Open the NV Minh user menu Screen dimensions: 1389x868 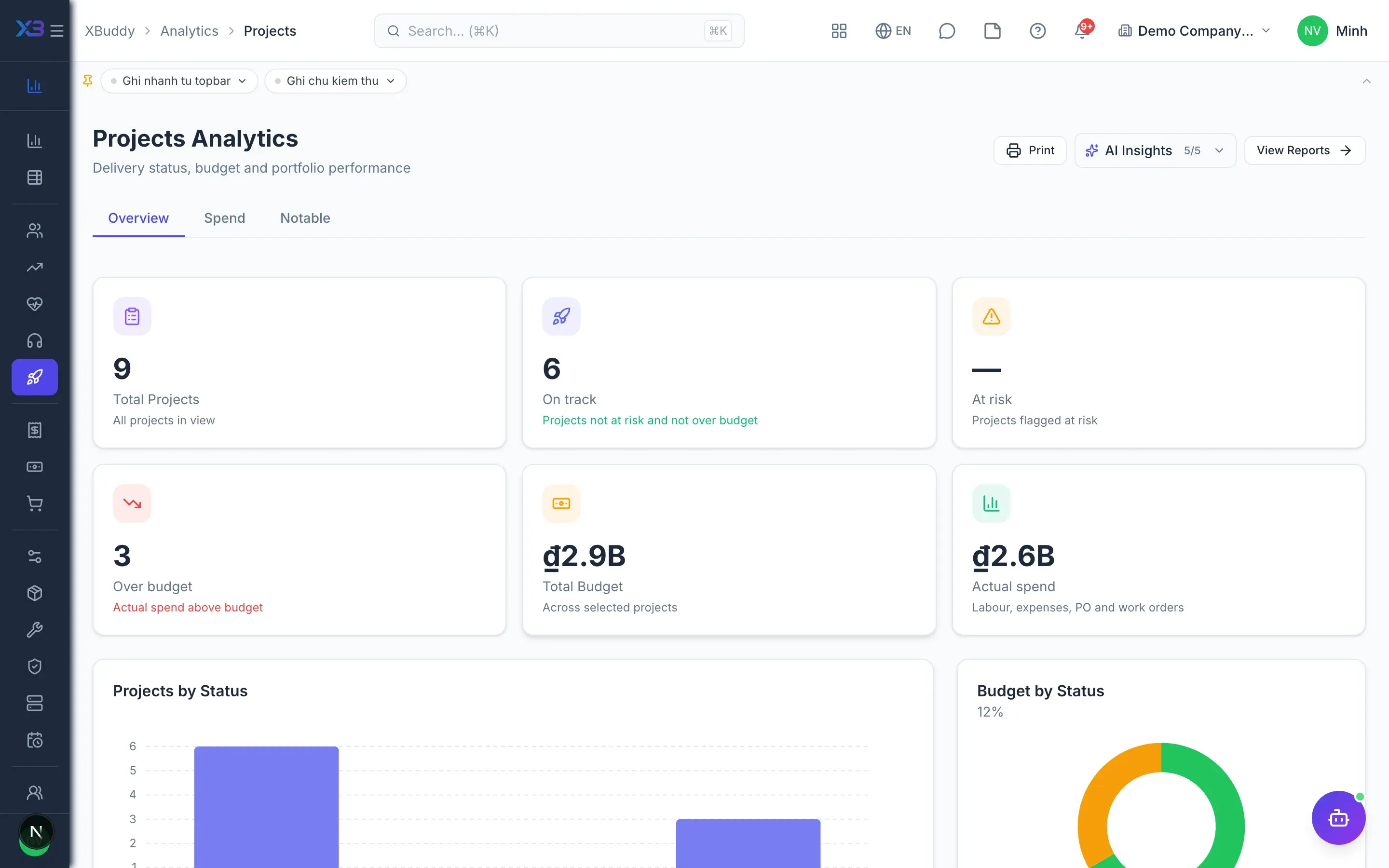[x=1332, y=31]
